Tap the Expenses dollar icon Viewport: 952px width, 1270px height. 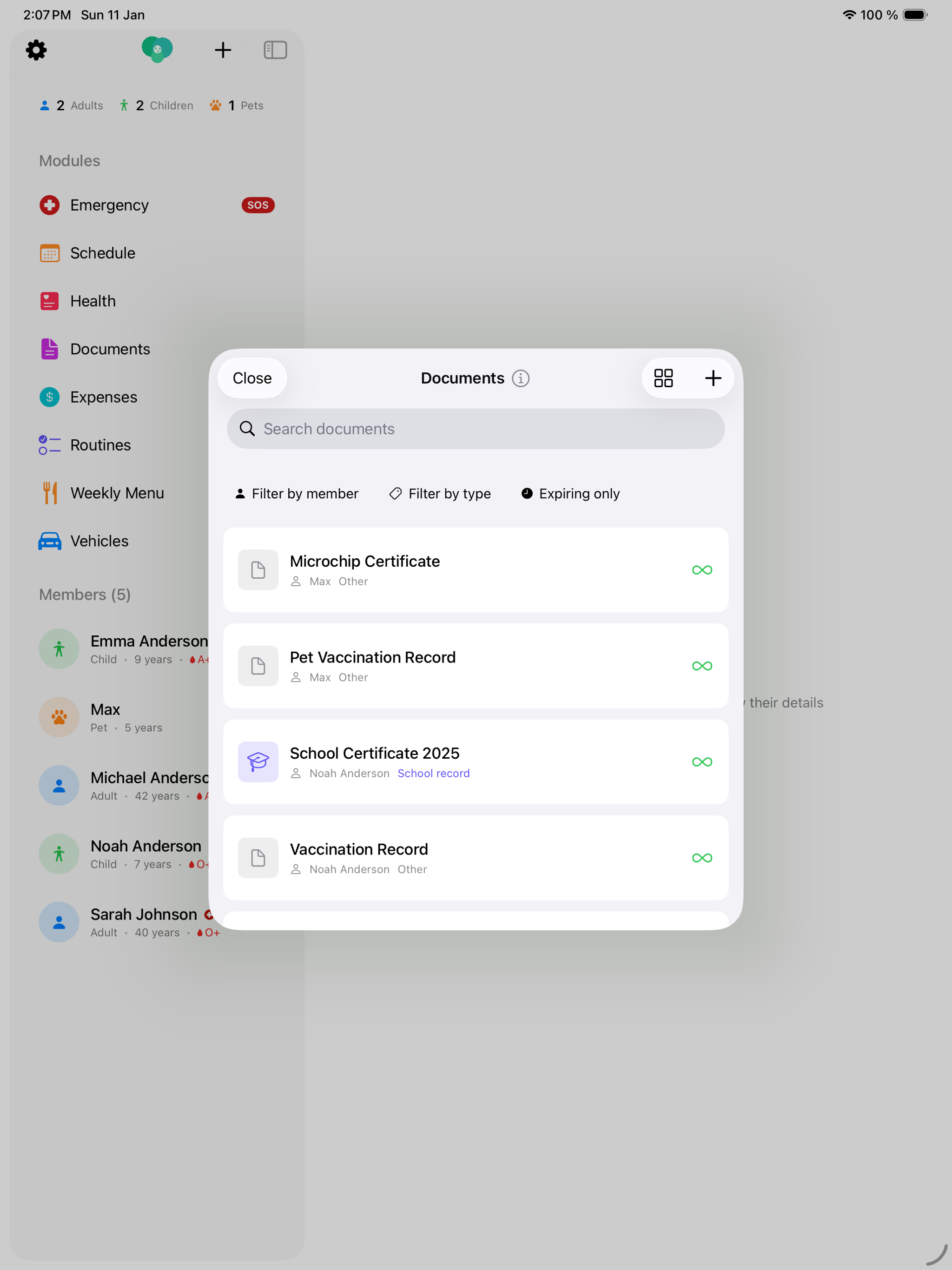click(49, 397)
